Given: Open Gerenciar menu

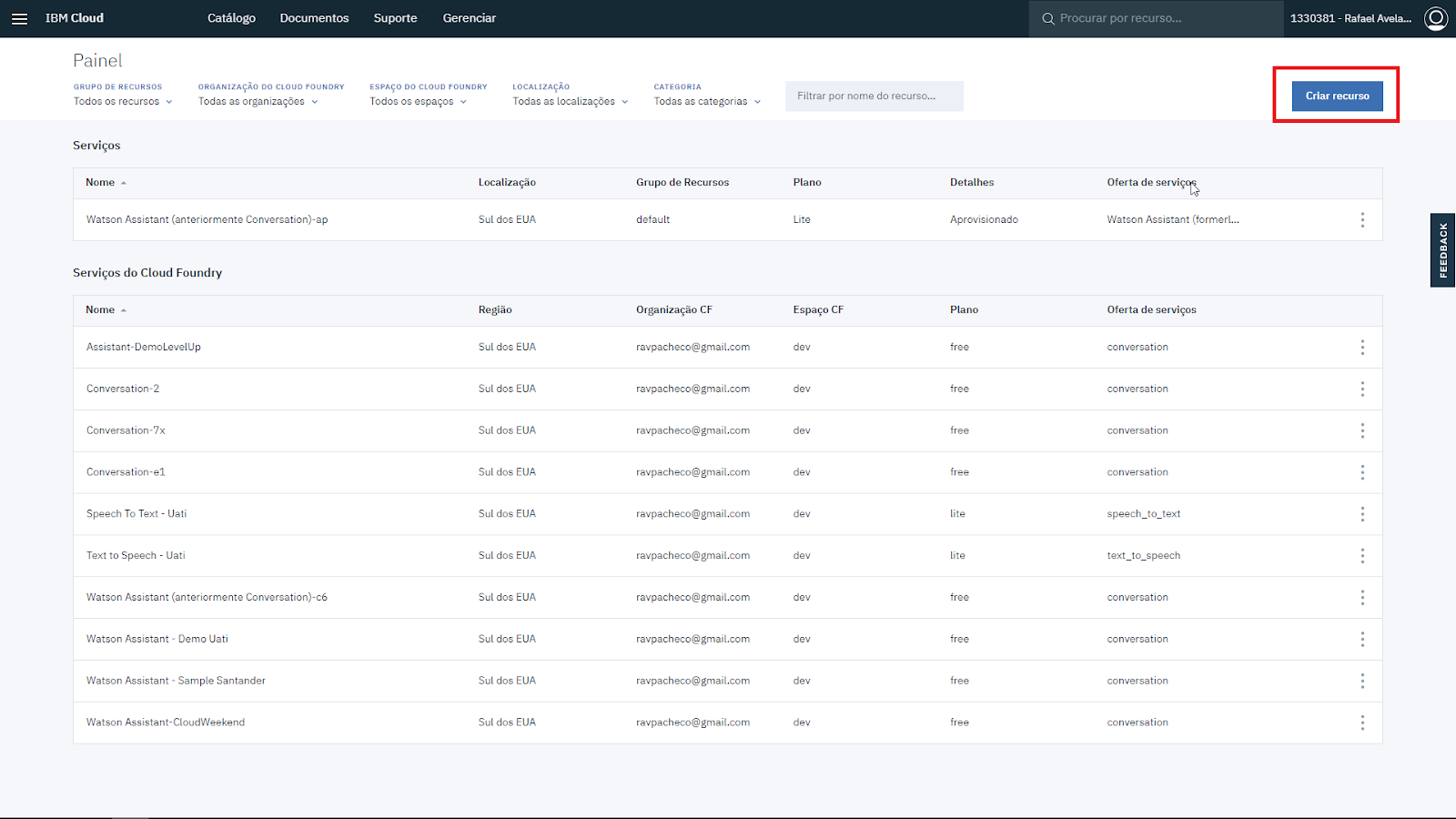Looking at the screenshot, I should point(470,18).
